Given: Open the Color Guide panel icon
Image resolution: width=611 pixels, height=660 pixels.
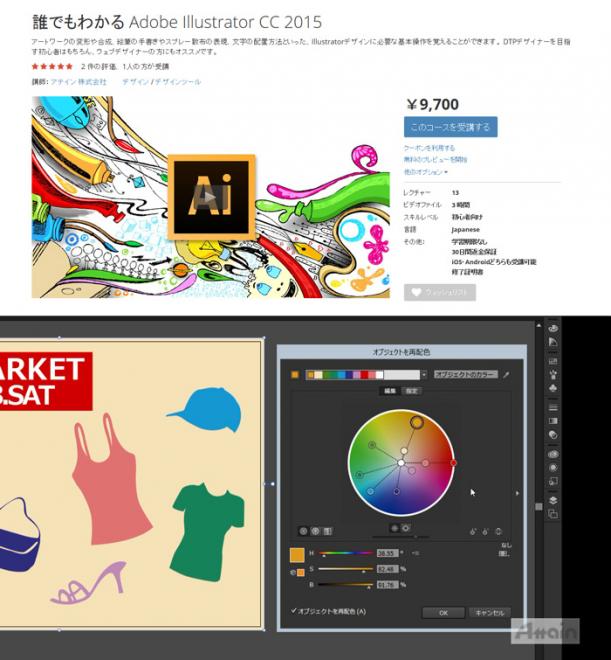Looking at the screenshot, I should (x=553, y=342).
